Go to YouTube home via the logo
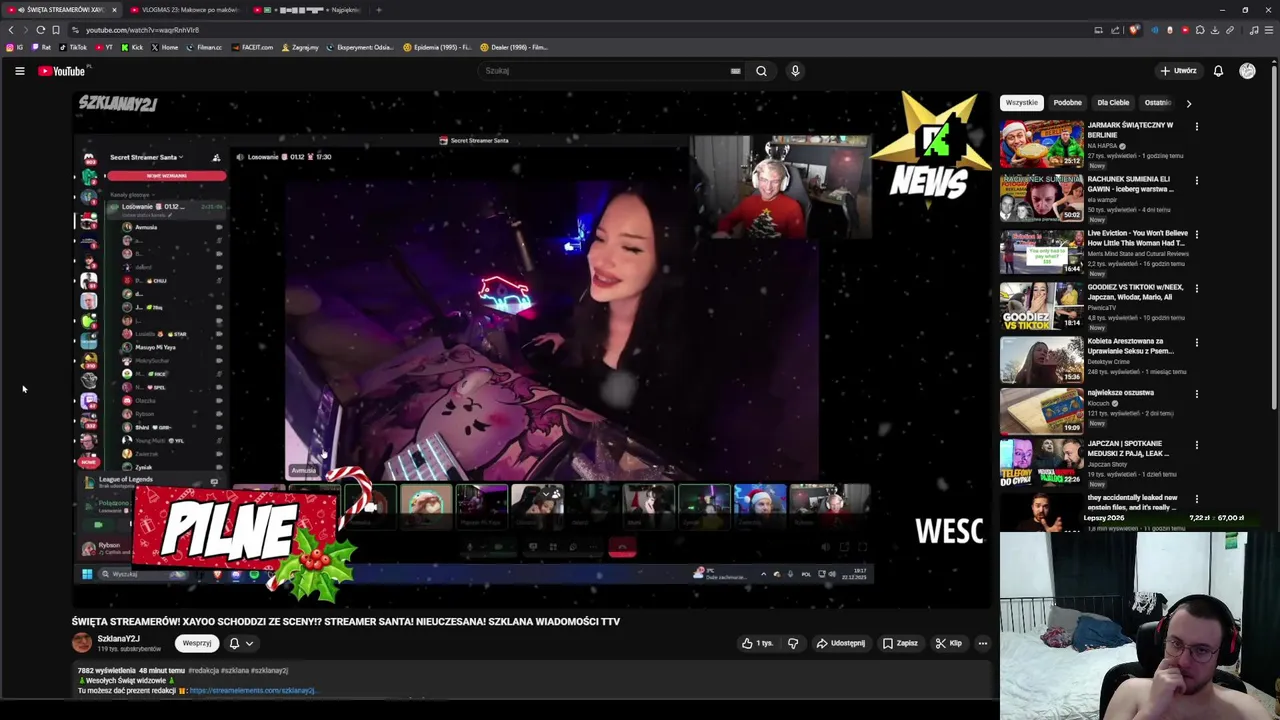The image size is (1280, 720). click(62, 71)
